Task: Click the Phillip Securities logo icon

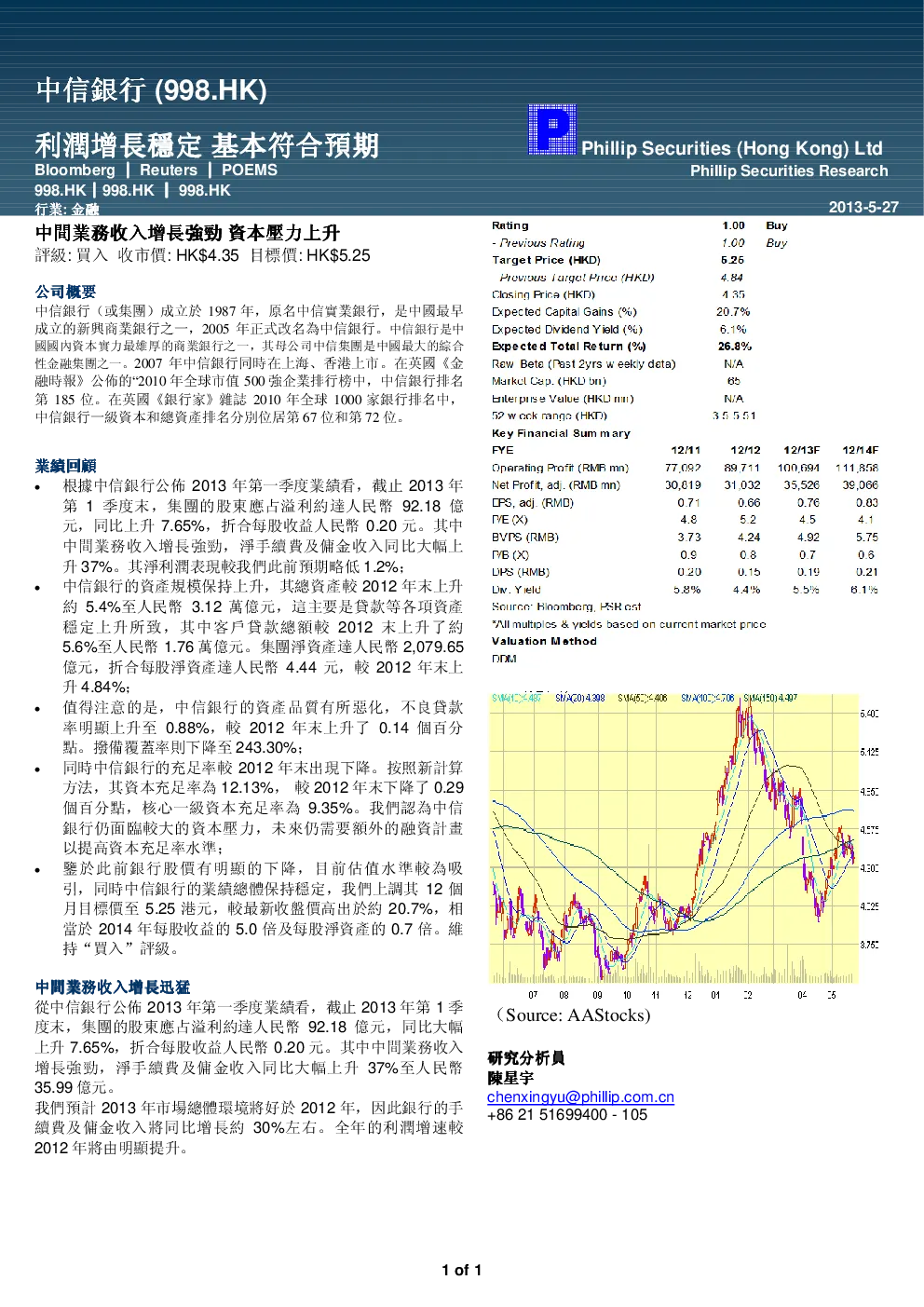Action: coord(552,129)
